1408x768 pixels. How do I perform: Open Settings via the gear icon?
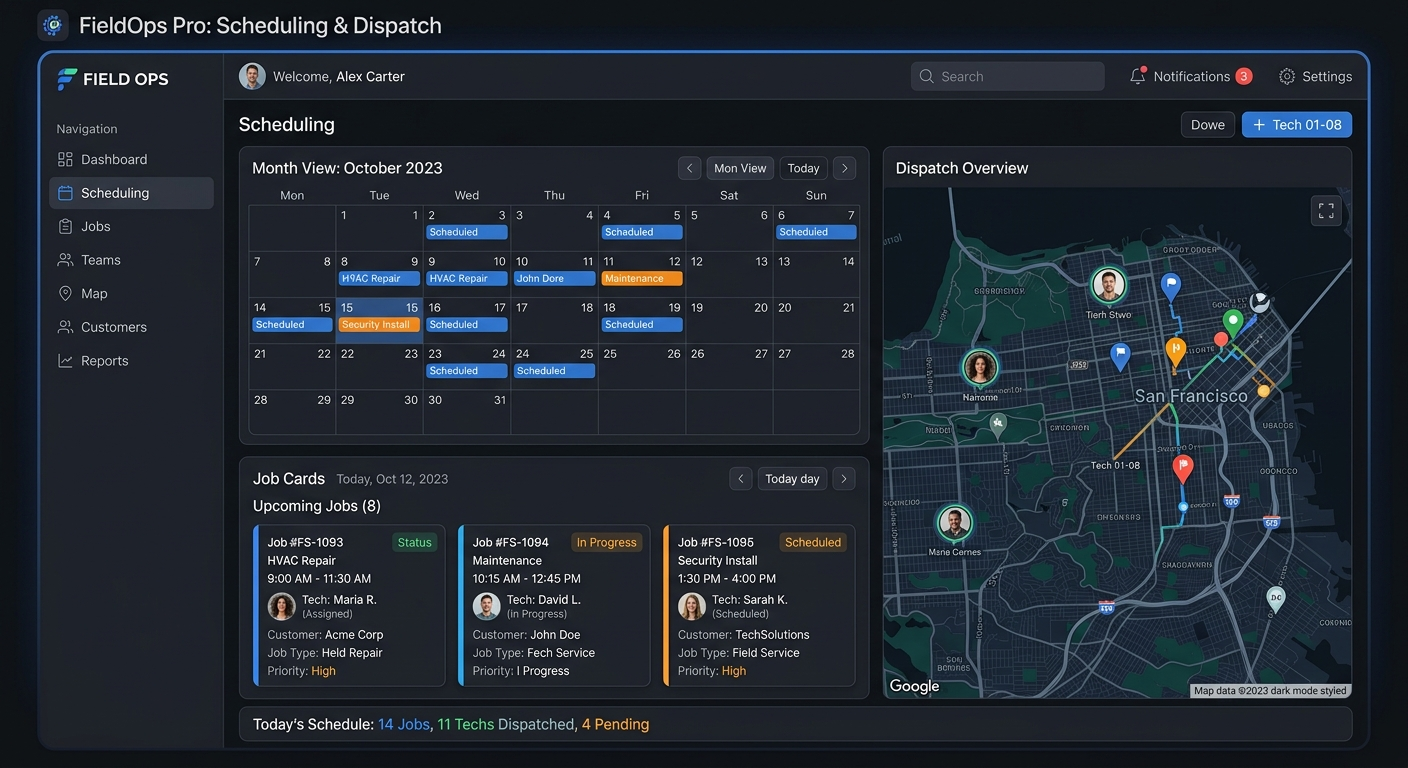click(1286, 75)
